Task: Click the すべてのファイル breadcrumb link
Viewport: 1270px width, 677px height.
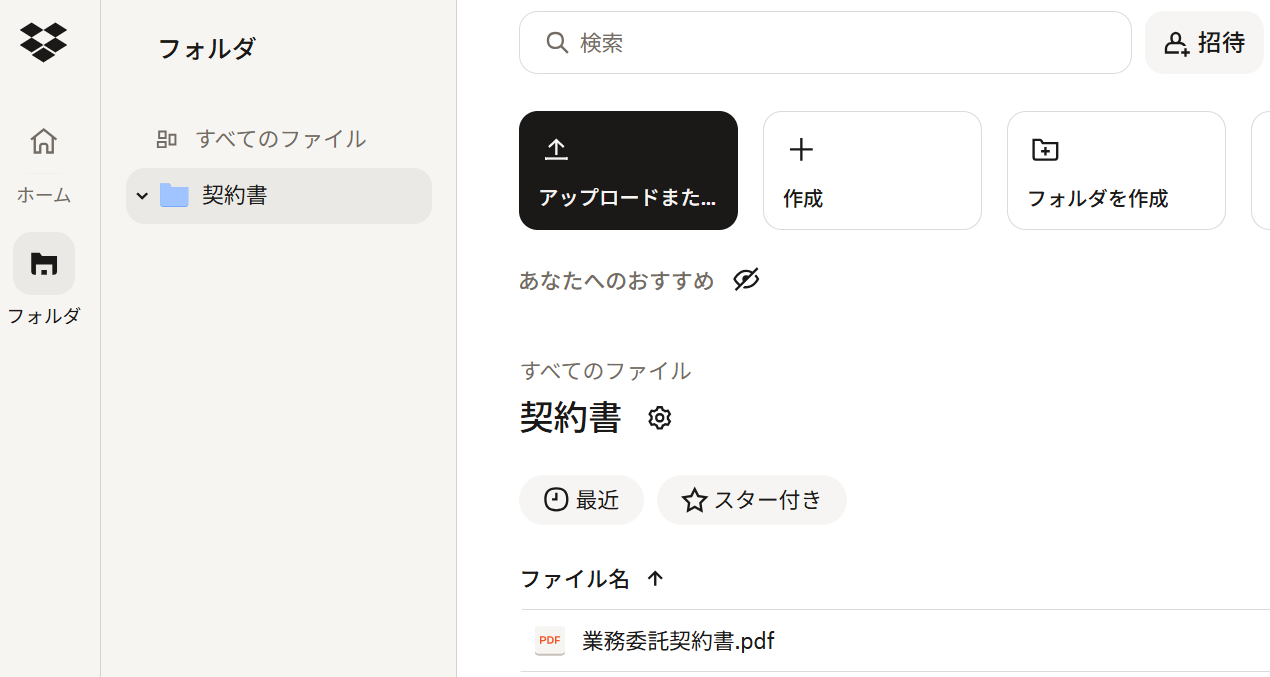Action: pyautogui.click(x=605, y=371)
